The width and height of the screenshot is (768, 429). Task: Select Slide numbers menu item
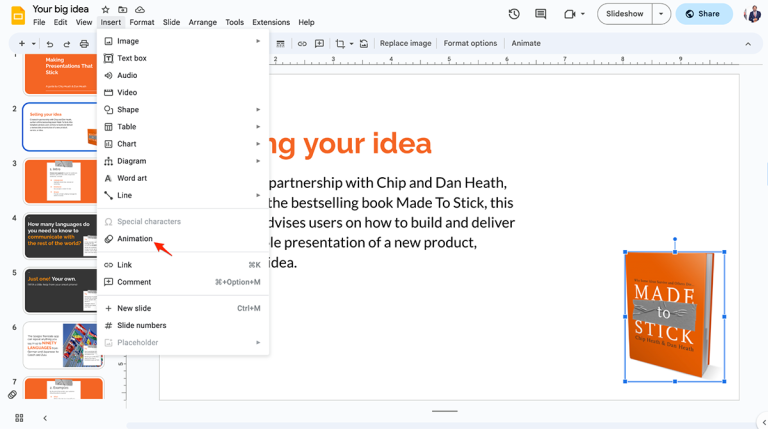click(x=183, y=326)
